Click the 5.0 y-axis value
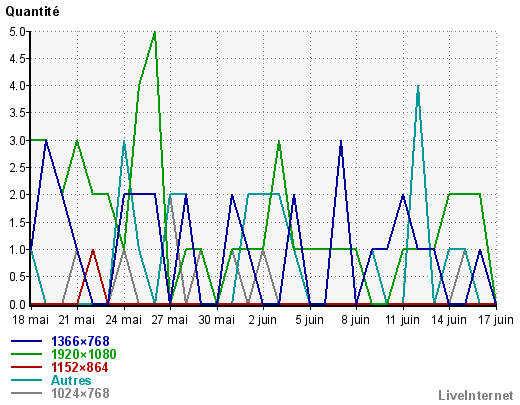The image size is (520, 405). (x=17, y=32)
